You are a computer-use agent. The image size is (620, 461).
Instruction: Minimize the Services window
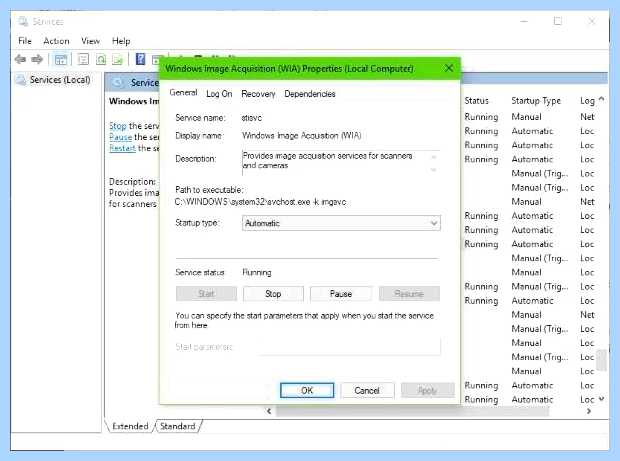[x=524, y=21]
